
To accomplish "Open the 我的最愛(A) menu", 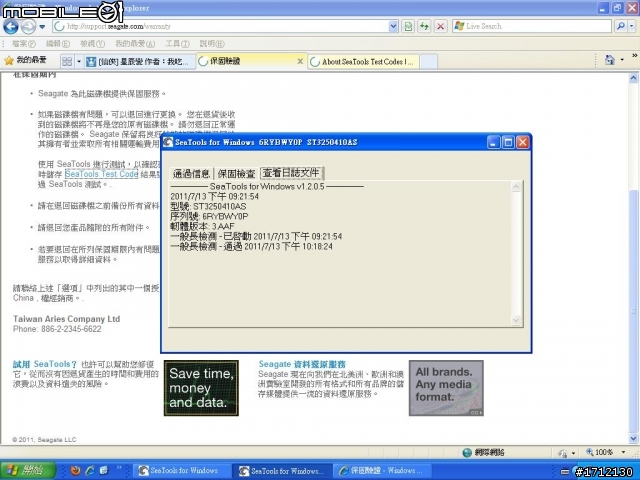I will [x=135, y=44].
